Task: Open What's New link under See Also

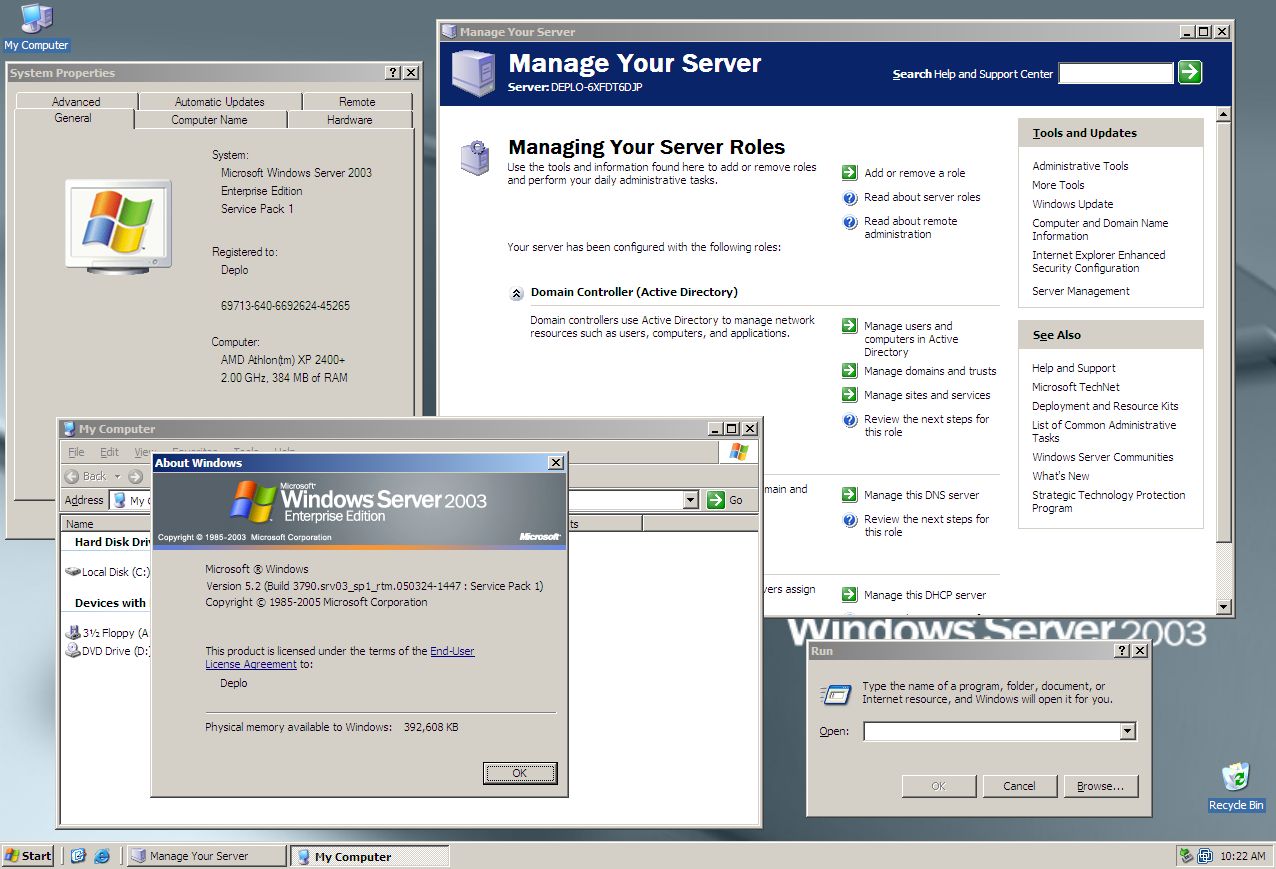Action: tap(1061, 476)
